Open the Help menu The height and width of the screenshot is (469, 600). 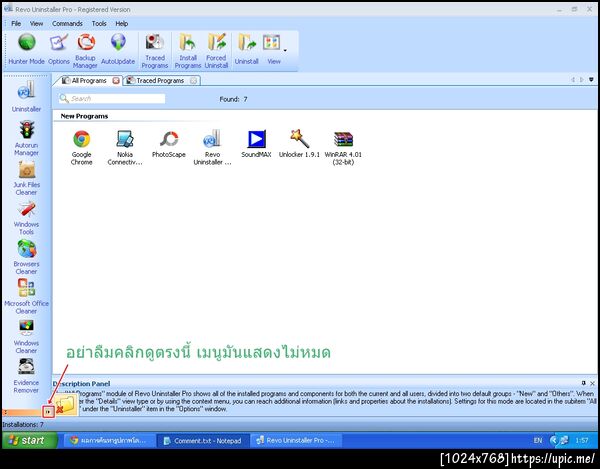click(x=122, y=24)
